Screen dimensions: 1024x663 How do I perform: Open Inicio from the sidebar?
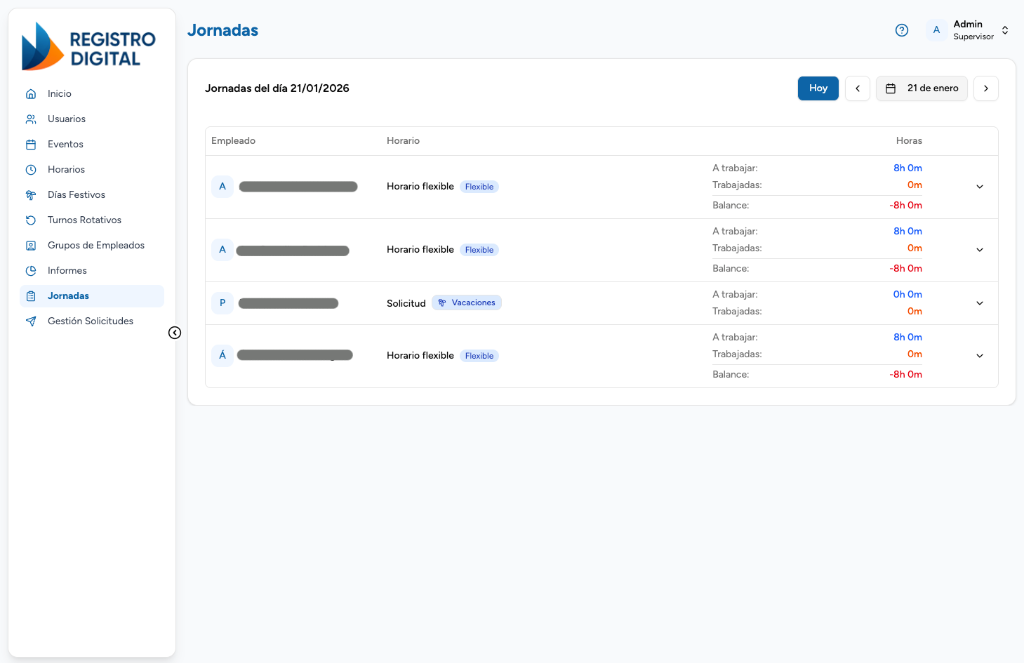(x=58, y=93)
